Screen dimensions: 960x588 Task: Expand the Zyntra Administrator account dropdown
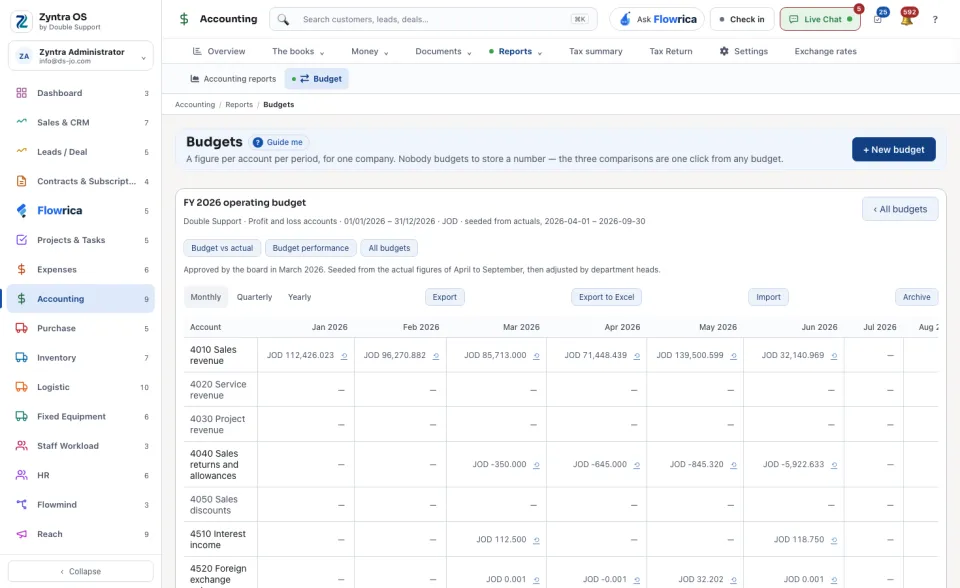(x=81, y=56)
